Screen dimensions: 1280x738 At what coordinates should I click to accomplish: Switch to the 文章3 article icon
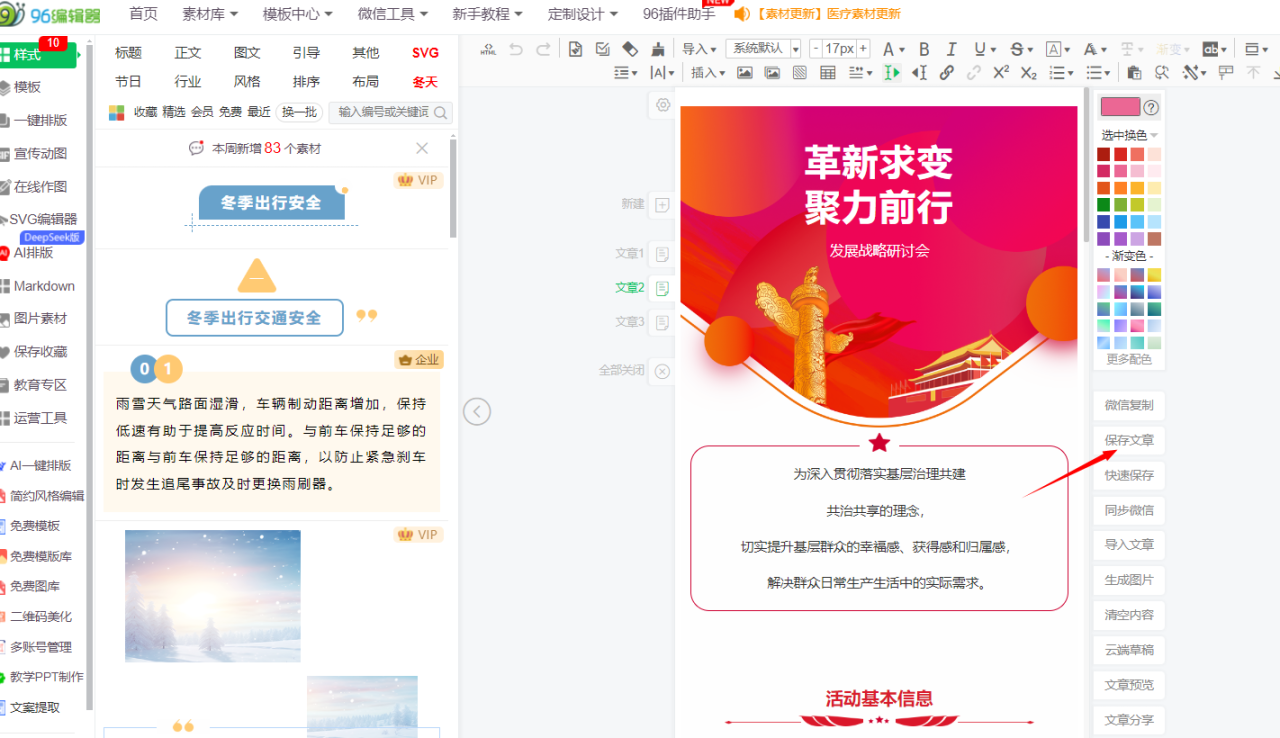(662, 322)
